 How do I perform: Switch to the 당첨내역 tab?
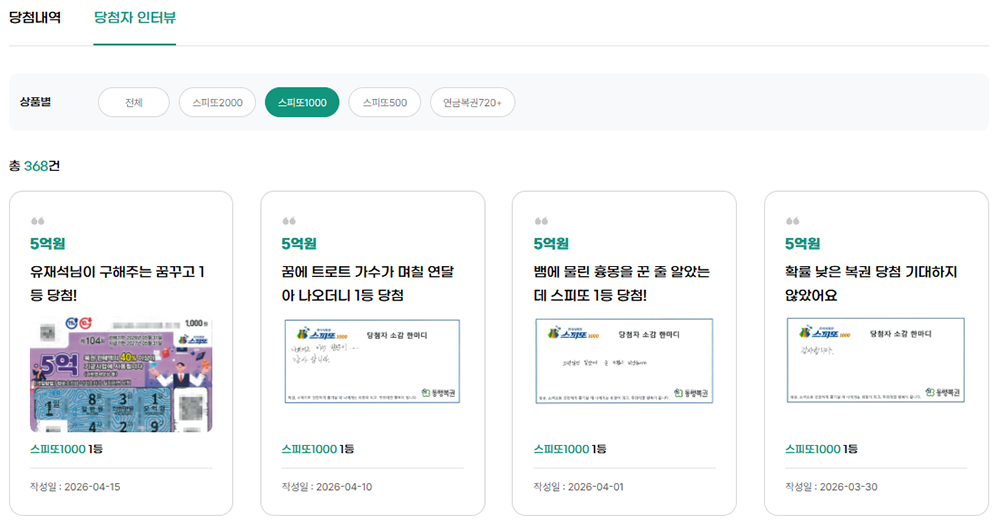(35, 17)
